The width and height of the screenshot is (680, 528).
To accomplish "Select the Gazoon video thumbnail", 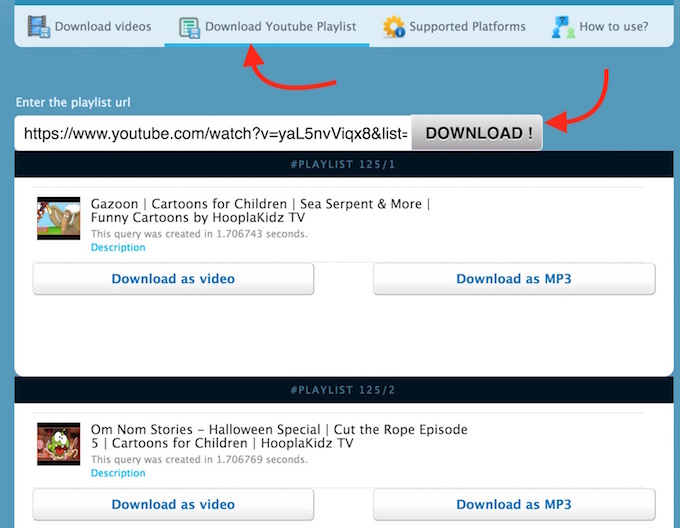I will [58, 219].
